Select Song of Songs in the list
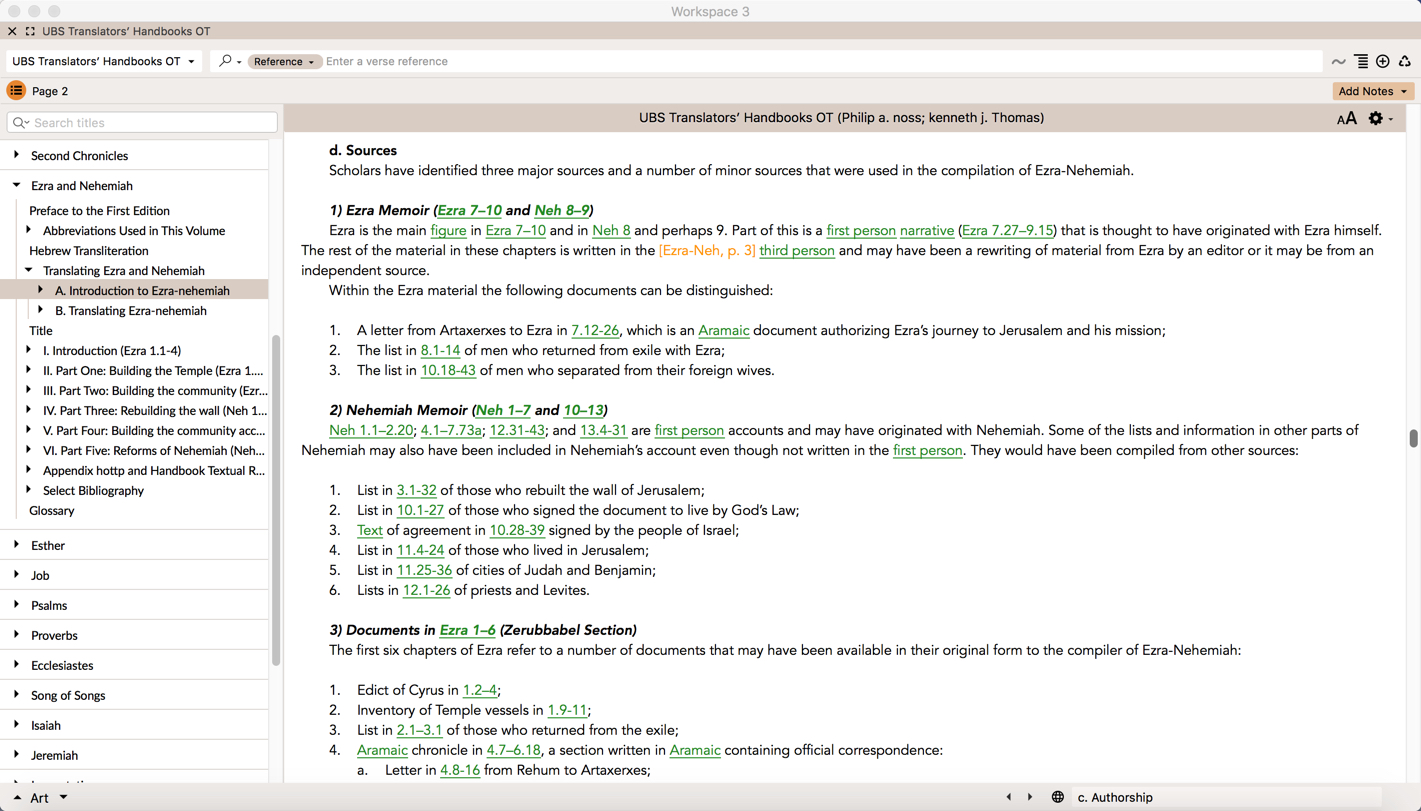This screenshot has height=811, width=1421. [68, 696]
